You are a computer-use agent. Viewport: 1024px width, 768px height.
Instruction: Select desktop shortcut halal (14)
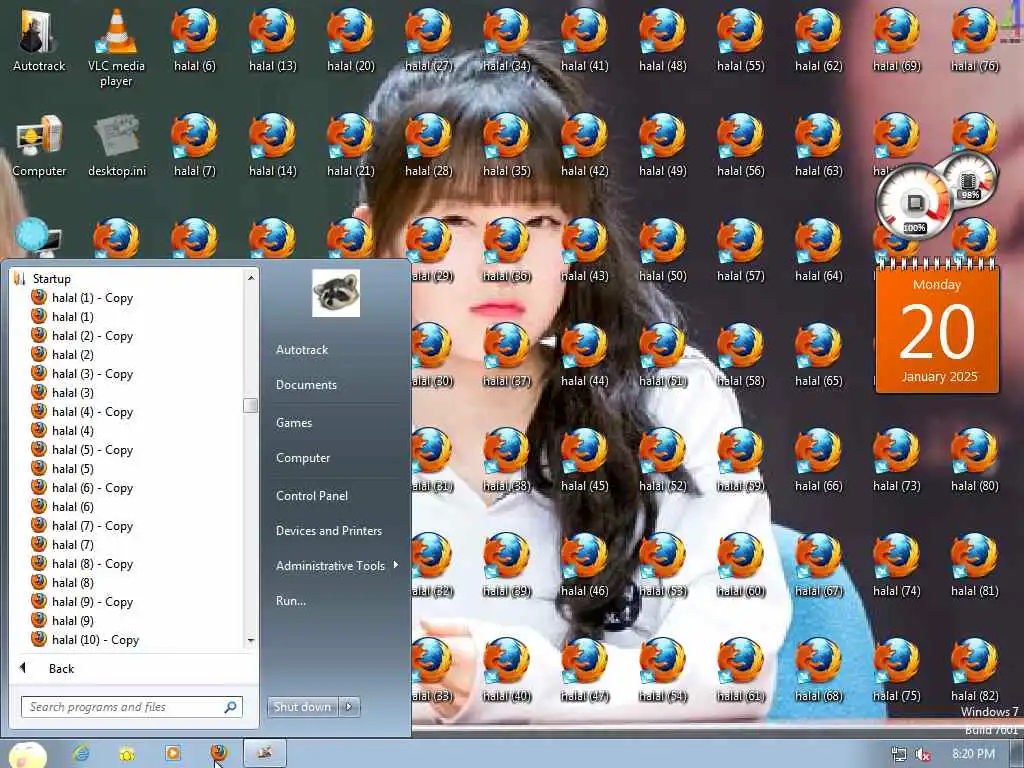(272, 145)
